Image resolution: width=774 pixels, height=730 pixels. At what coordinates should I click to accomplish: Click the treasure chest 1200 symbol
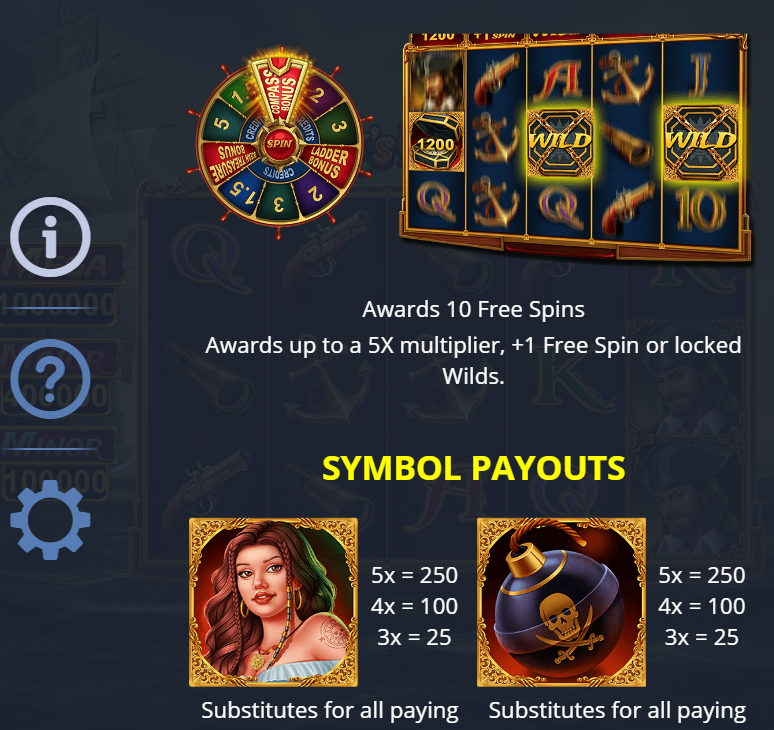coord(436,142)
